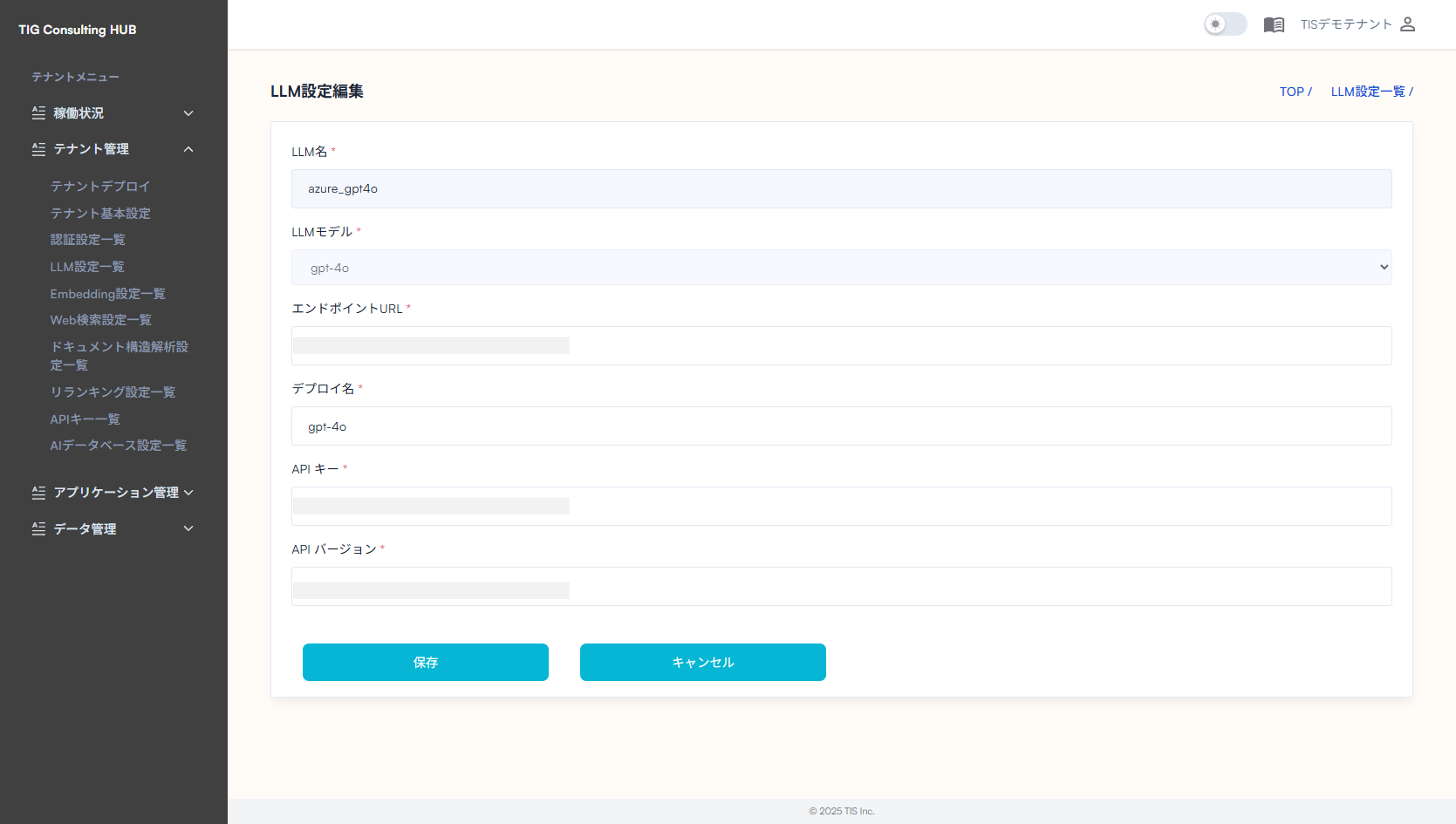The width and height of the screenshot is (1456, 824).
Task: Click the 稼働状況 menu label
Action: click(x=79, y=113)
